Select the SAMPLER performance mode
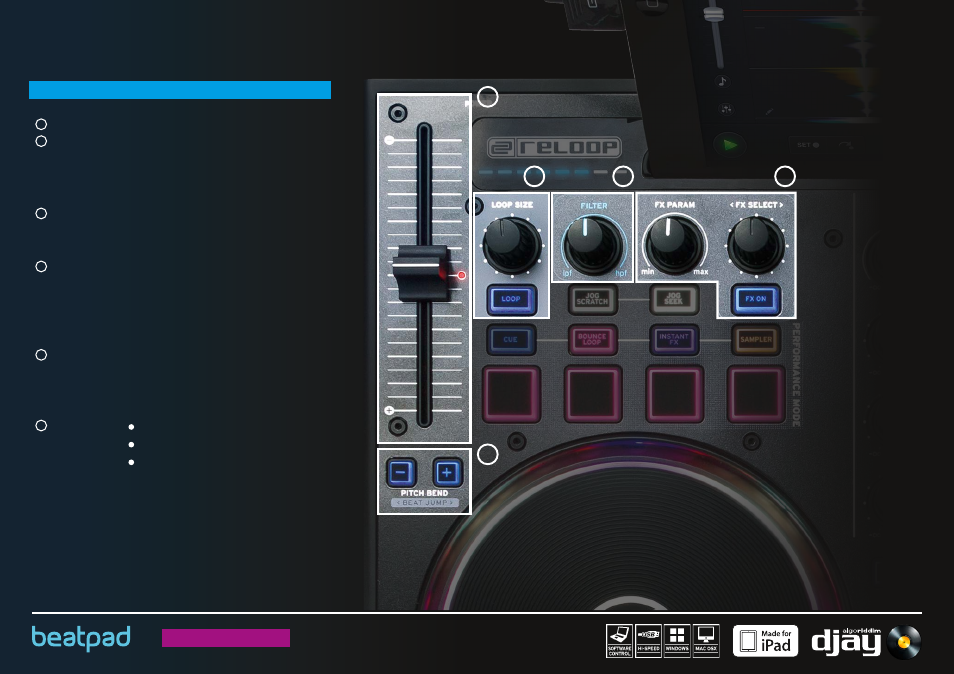The image size is (954, 674). point(756,339)
